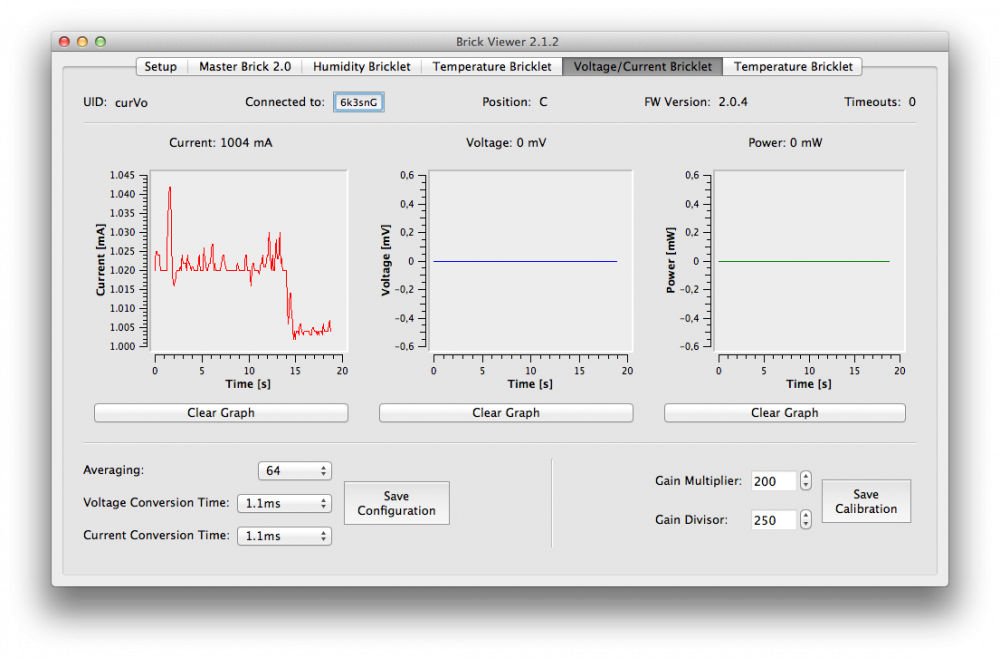
Task: Click the 6k3snG connected-to button
Action: pyautogui.click(x=359, y=102)
